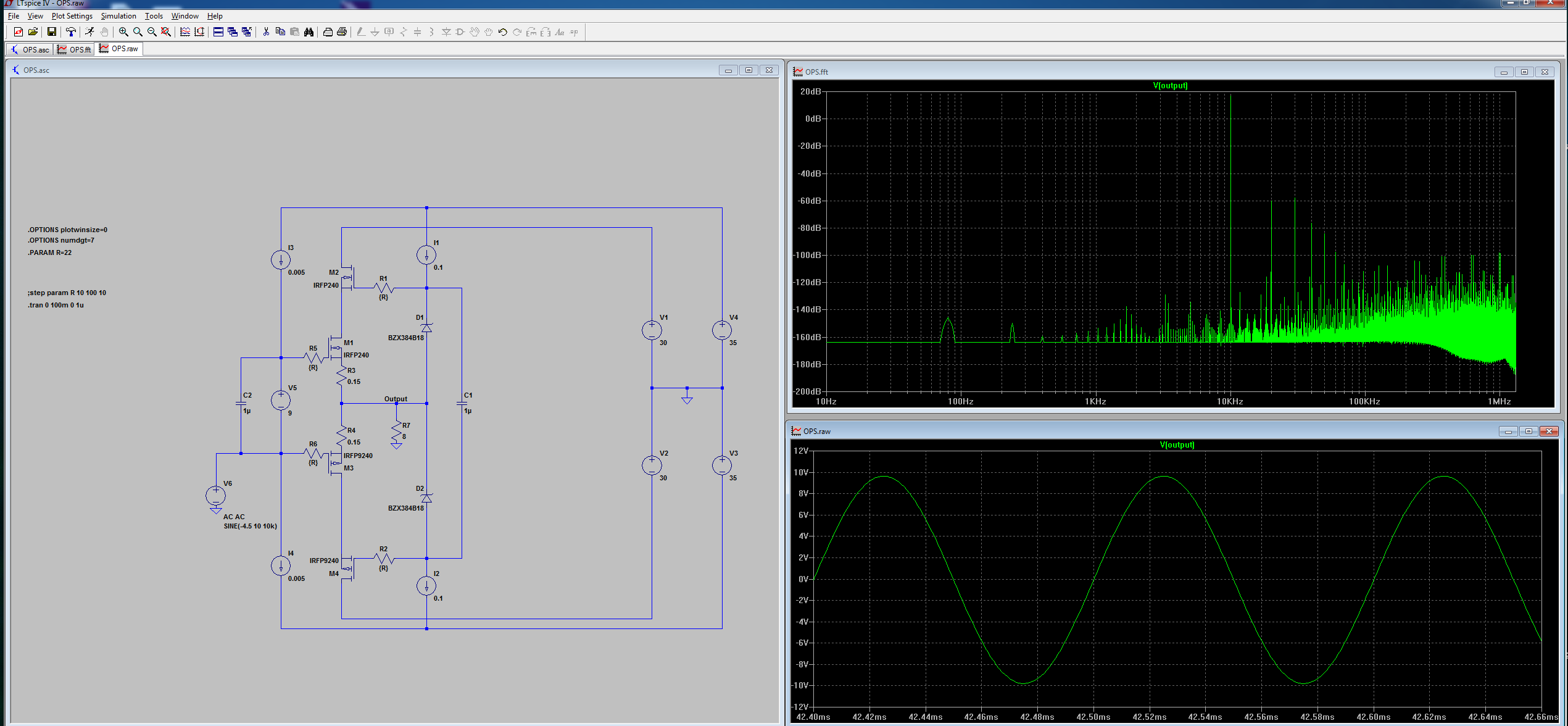This screenshot has height=726, width=1568.
Task: Click the .tran 0 100m directive text
Action: (x=56, y=305)
